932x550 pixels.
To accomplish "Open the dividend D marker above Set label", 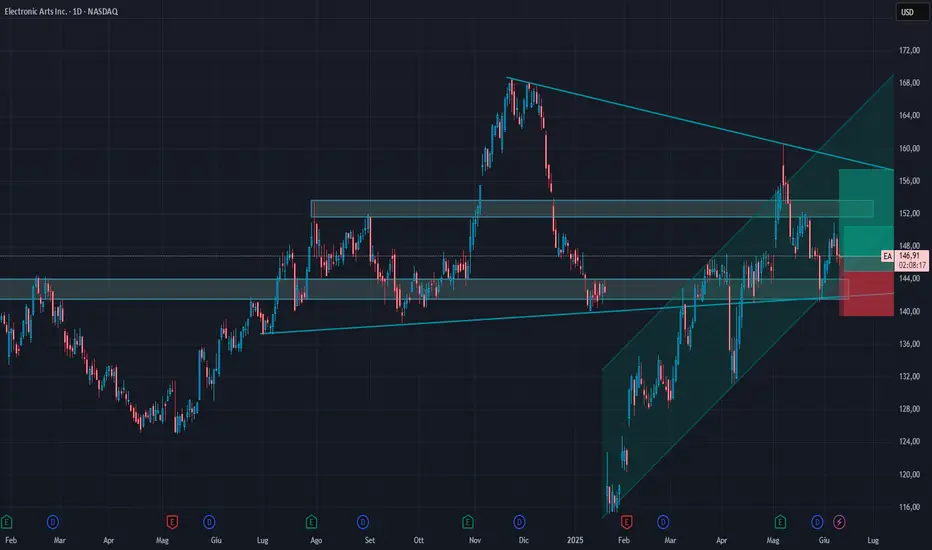I will (363, 522).
